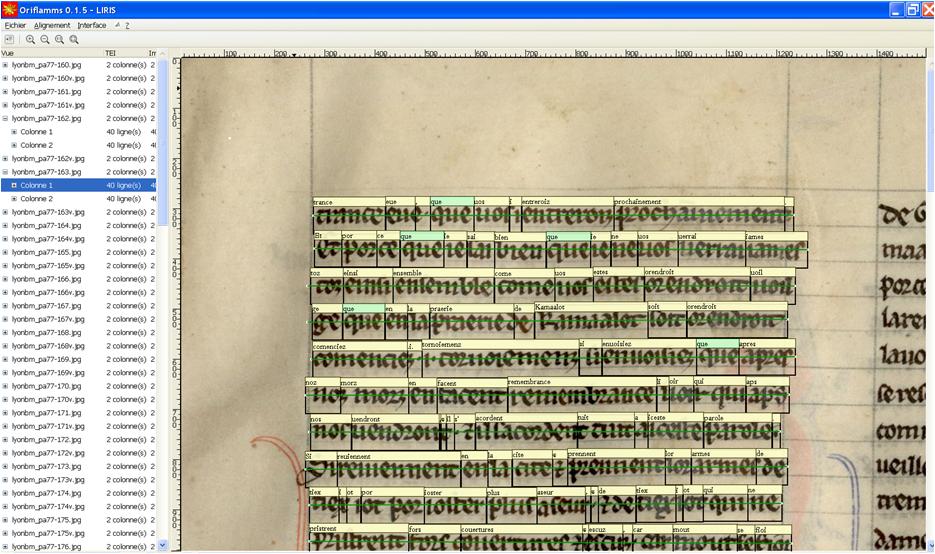Click the 40 ligne(s) cell of Colonne 2 under 163.jpg
This screenshot has width=935, height=554.
[123, 199]
